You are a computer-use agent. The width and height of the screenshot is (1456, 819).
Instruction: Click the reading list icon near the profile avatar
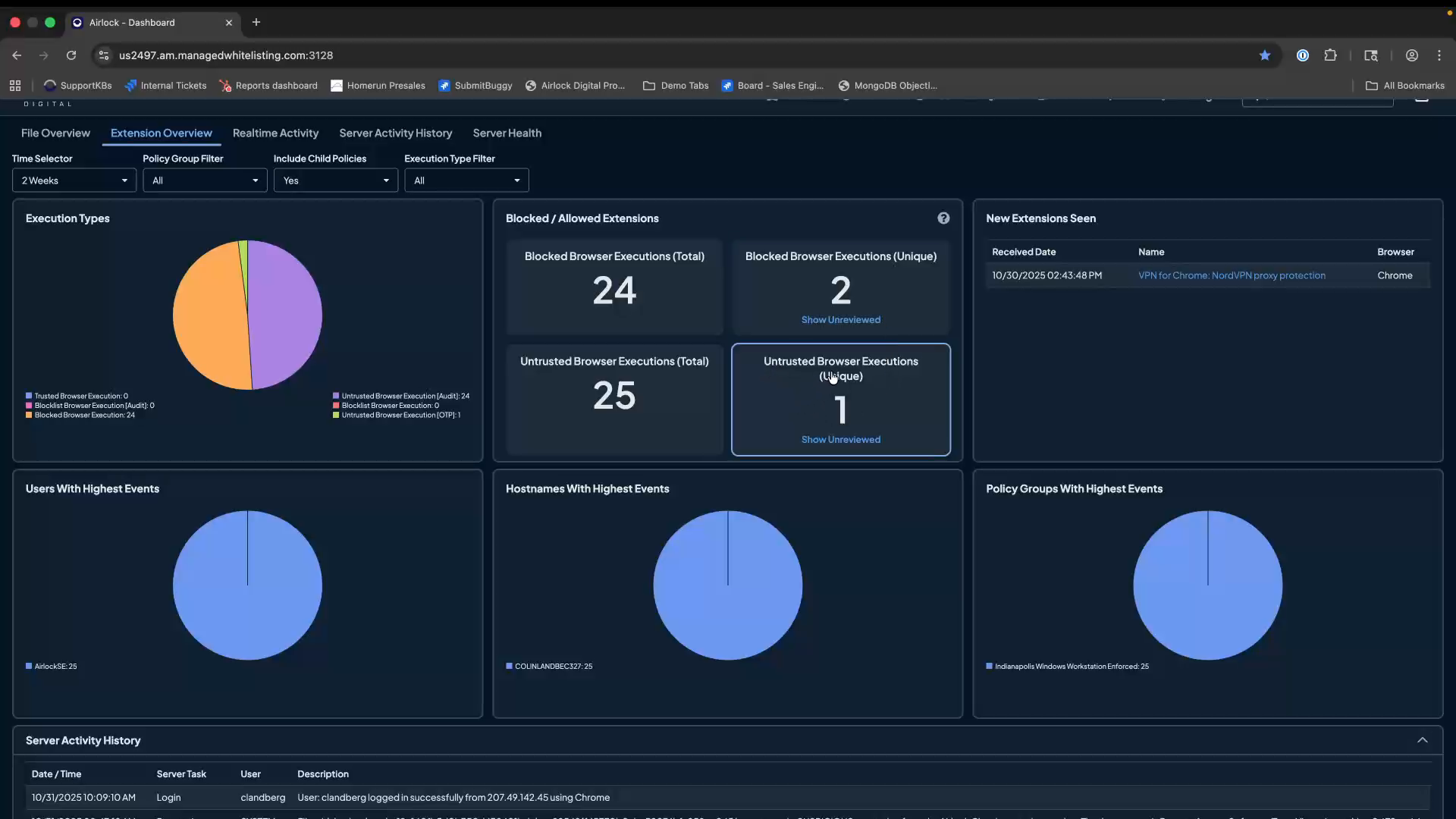pos(1372,55)
